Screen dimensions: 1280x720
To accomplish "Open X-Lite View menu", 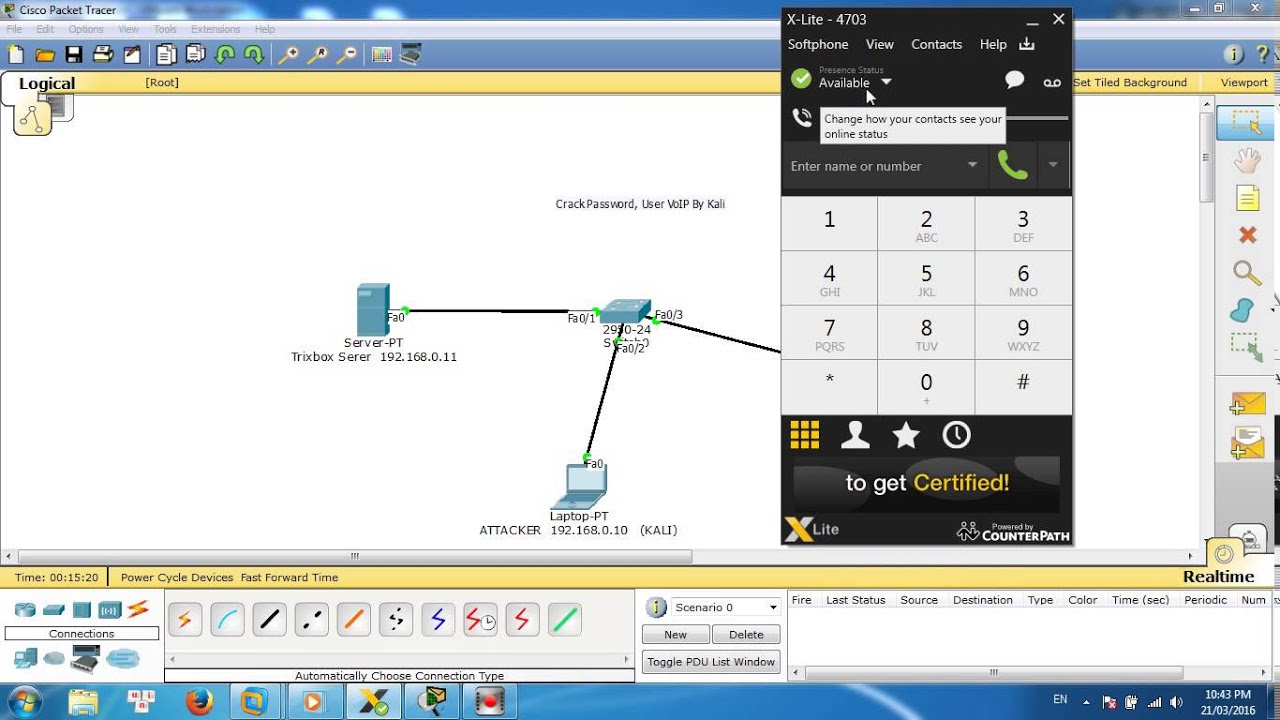I will click(880, 44).
